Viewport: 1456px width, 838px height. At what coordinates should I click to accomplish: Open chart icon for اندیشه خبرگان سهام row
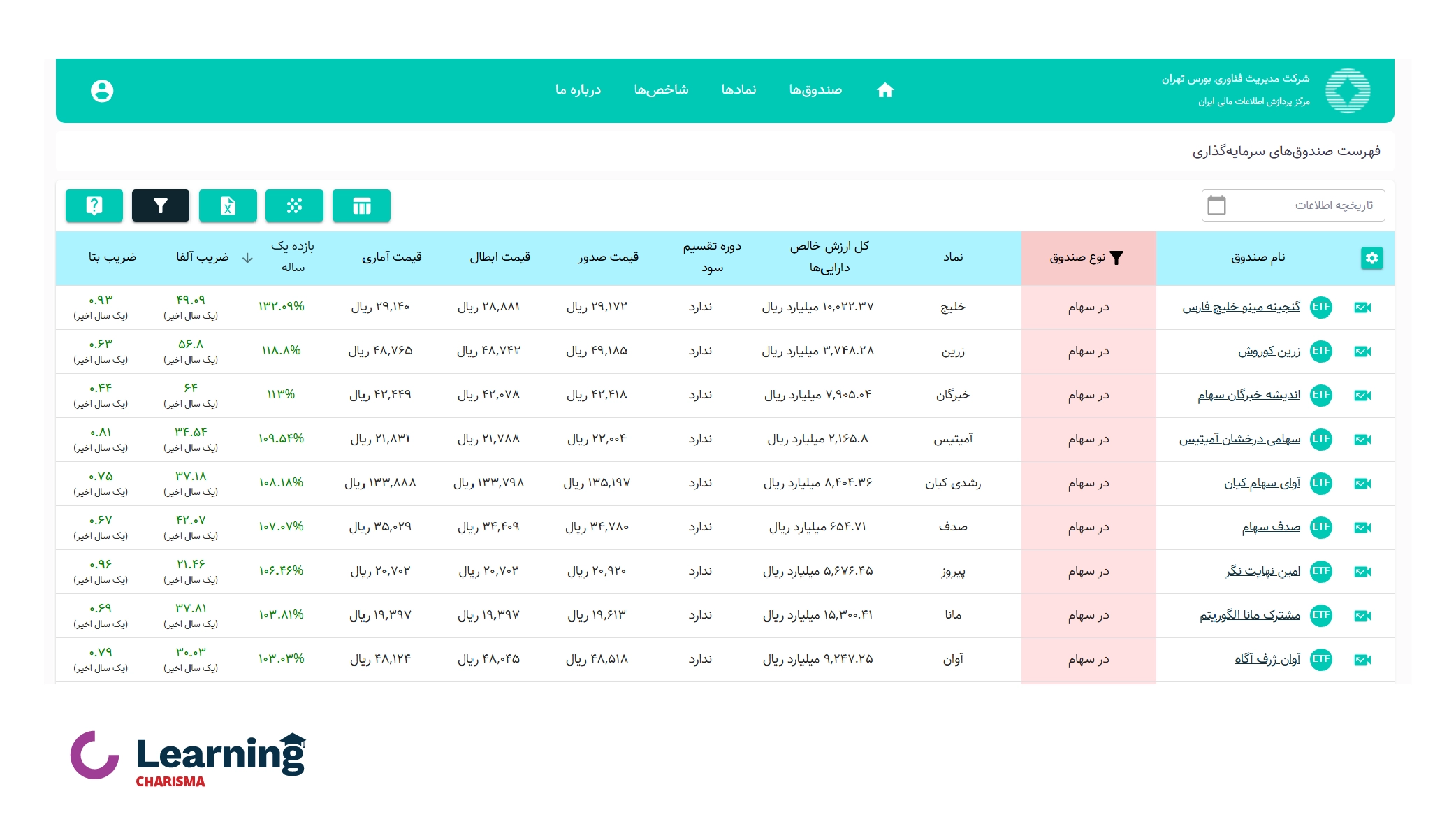1362,396
